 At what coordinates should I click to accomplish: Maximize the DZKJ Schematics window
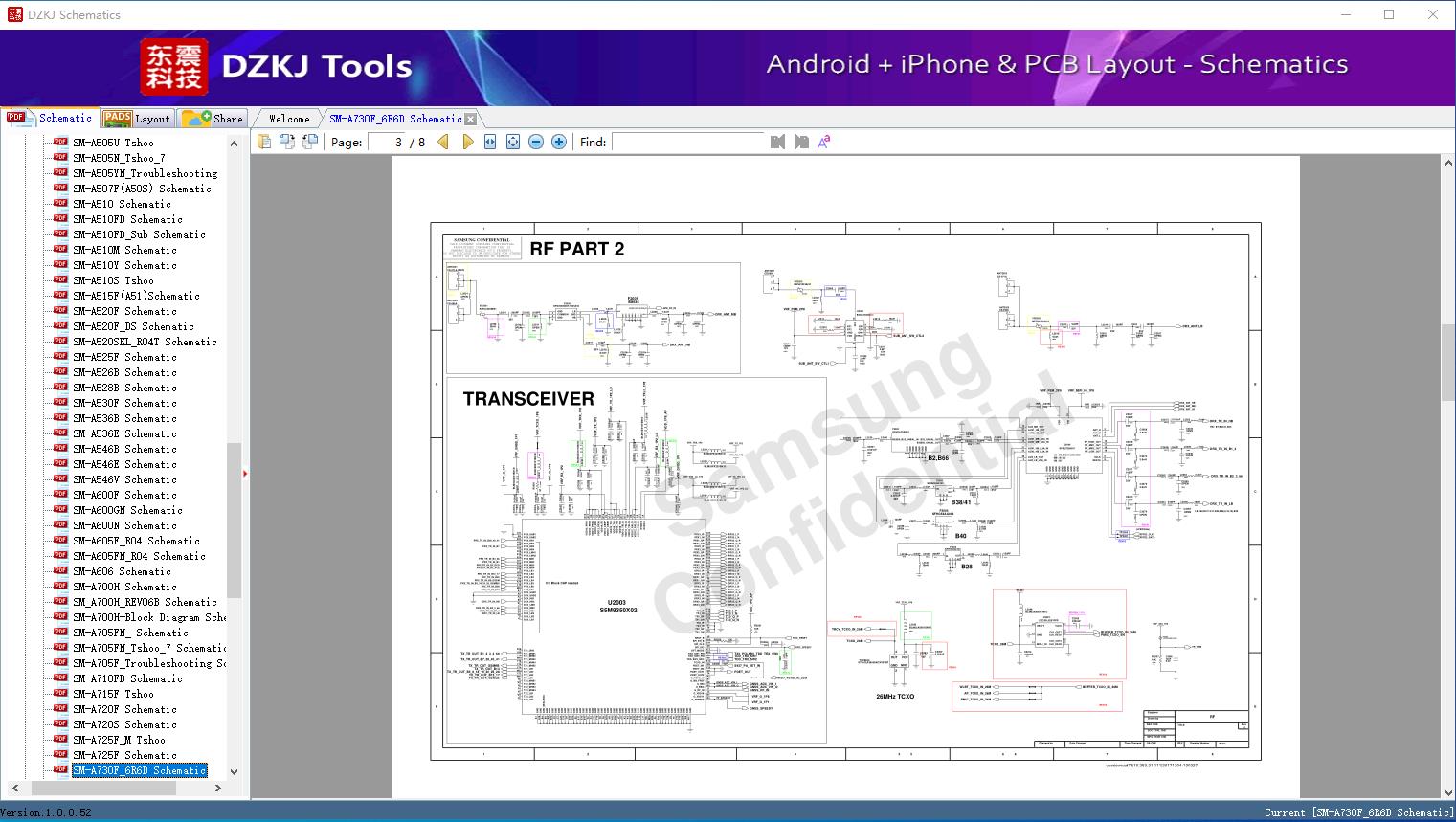click(x=1389, y=14)
